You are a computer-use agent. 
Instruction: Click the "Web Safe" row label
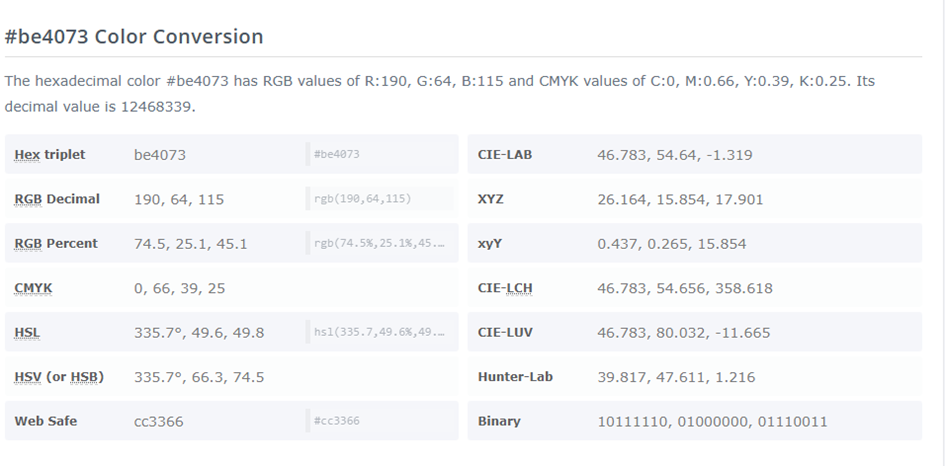click(x=46, y=421)
